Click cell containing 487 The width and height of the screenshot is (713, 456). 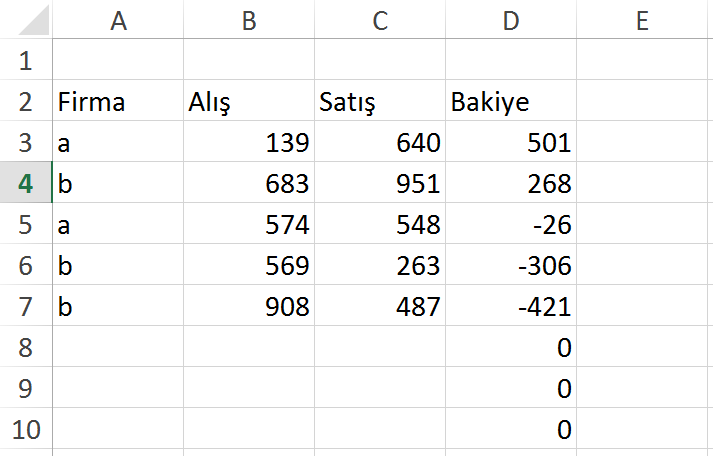(x=379, y=307)
